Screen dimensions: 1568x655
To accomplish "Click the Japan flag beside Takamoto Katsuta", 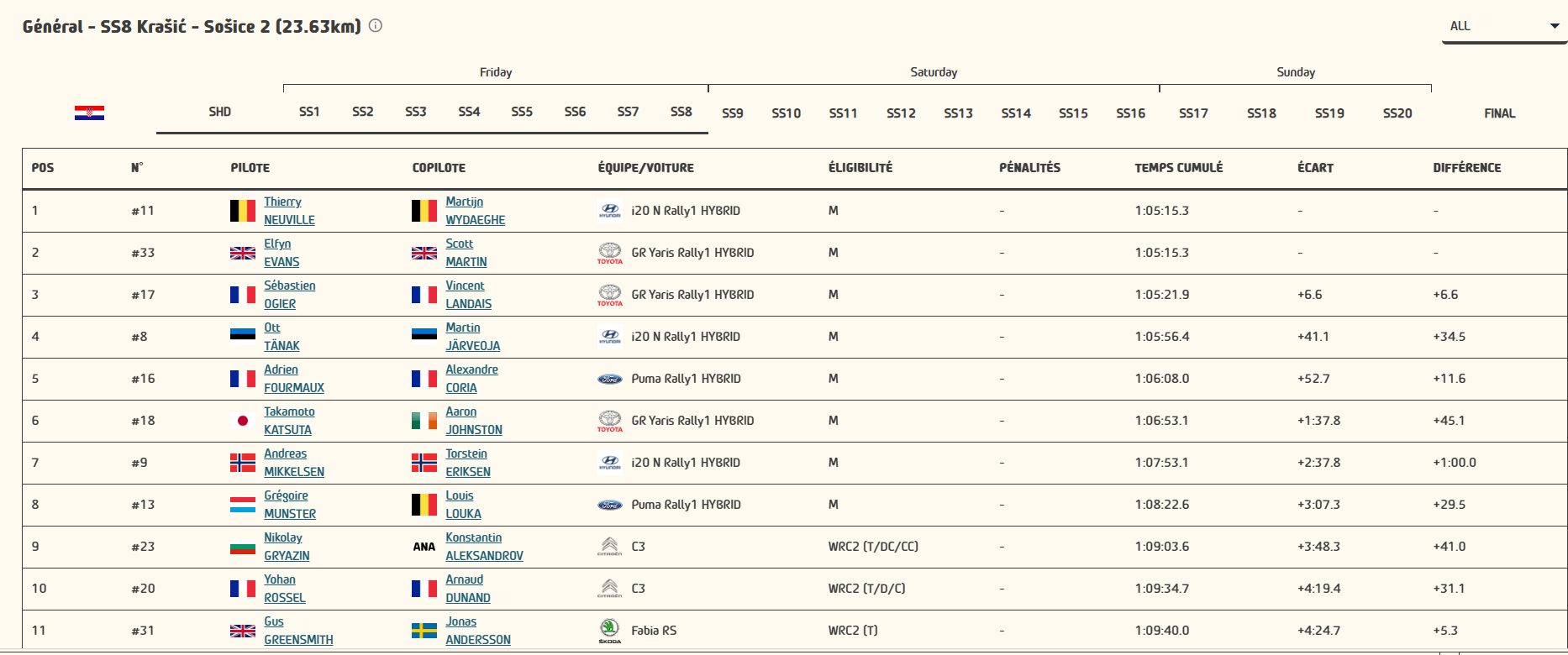I will pos(243,421).
